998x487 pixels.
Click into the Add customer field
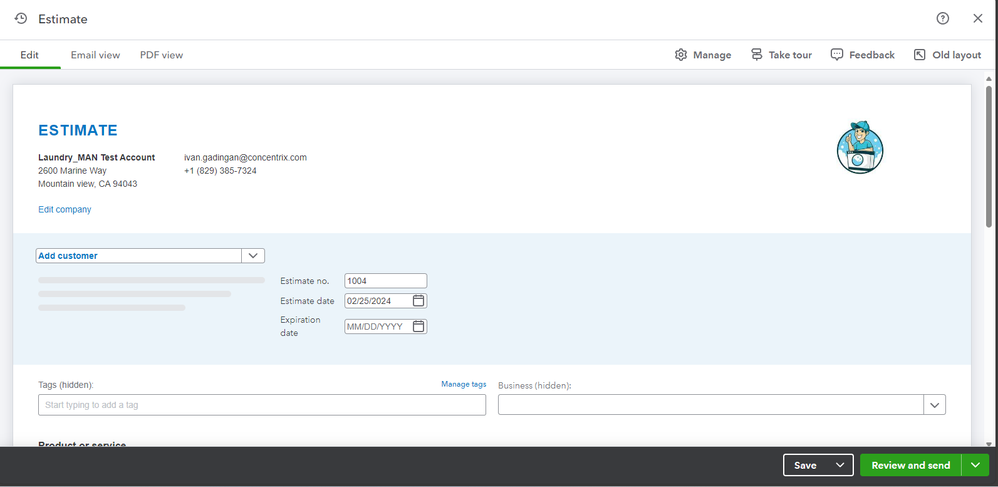(x=139, y=255)
